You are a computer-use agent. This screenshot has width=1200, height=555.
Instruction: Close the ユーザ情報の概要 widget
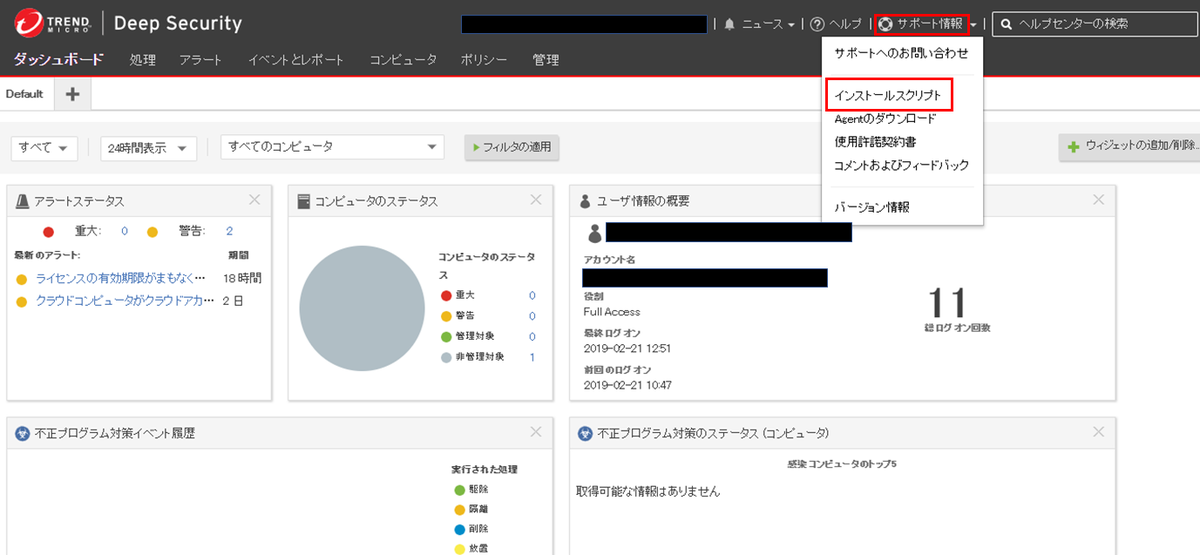[x=1099, y=200]
